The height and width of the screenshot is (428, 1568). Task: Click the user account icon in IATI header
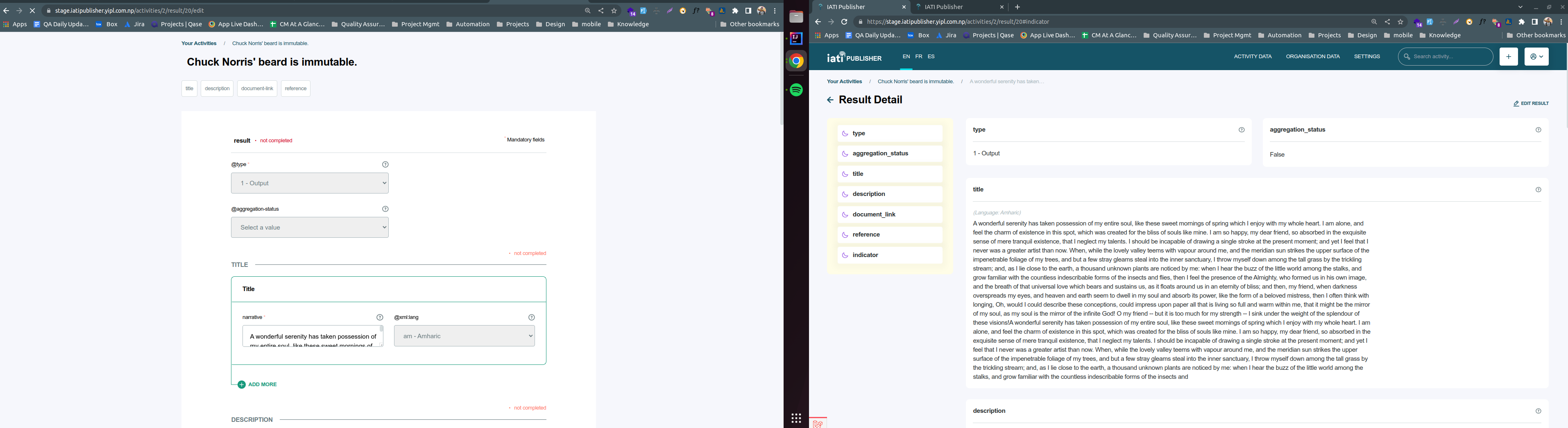point(1537,56)
